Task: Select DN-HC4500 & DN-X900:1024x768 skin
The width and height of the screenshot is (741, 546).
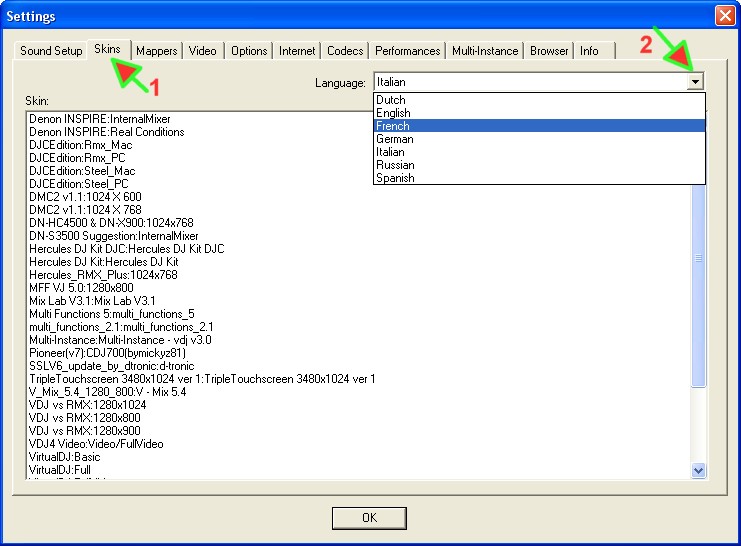Action: [x=112, y=223]
